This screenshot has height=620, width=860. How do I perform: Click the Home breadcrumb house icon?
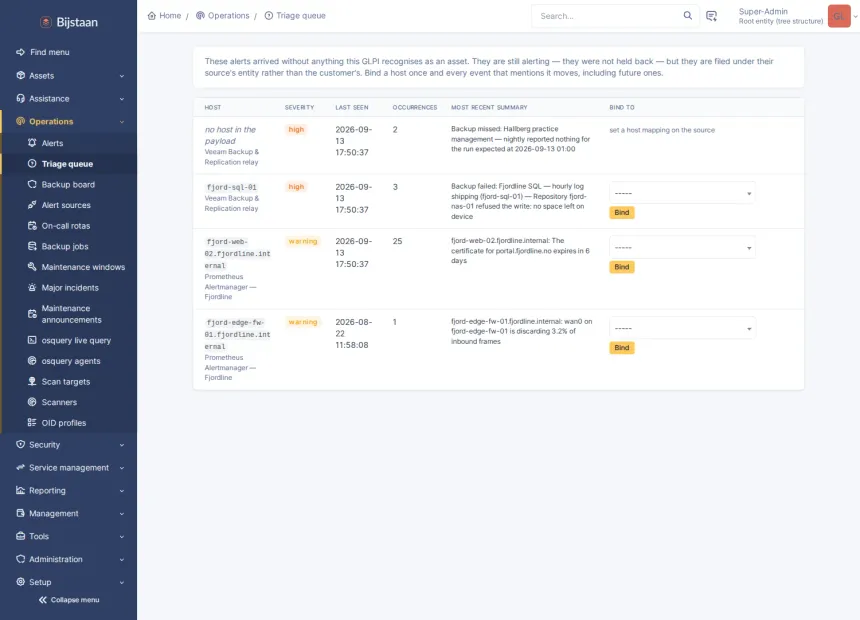coord(152,15)
